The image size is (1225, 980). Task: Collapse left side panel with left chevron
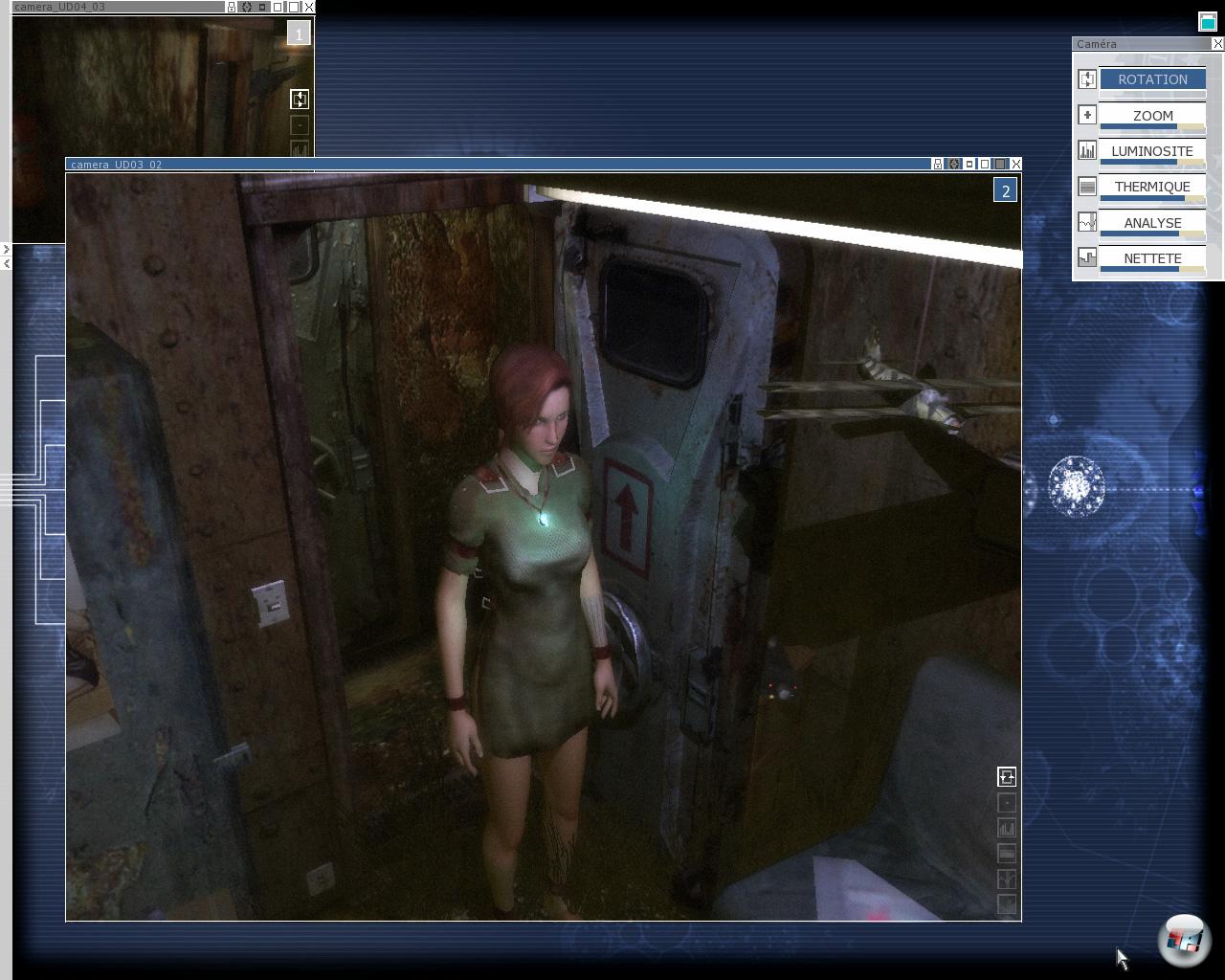(x=6, y=263)
